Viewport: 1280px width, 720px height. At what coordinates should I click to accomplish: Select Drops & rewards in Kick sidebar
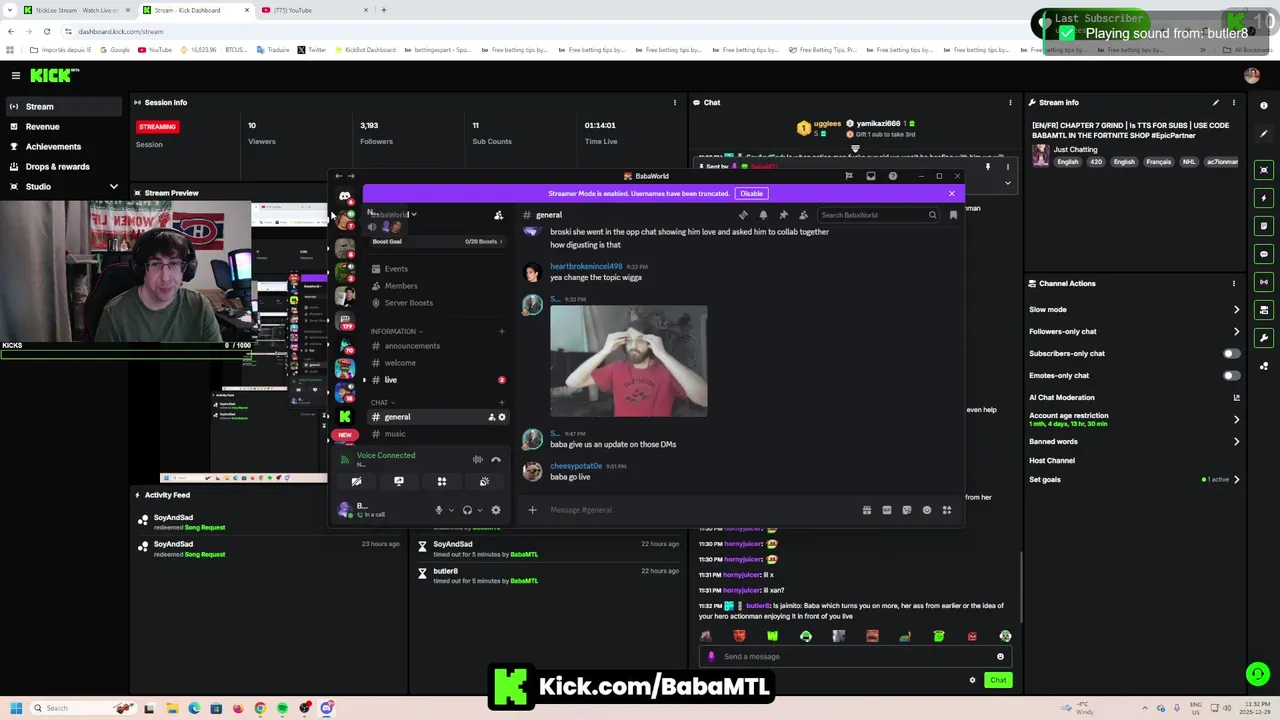point(62,166)
